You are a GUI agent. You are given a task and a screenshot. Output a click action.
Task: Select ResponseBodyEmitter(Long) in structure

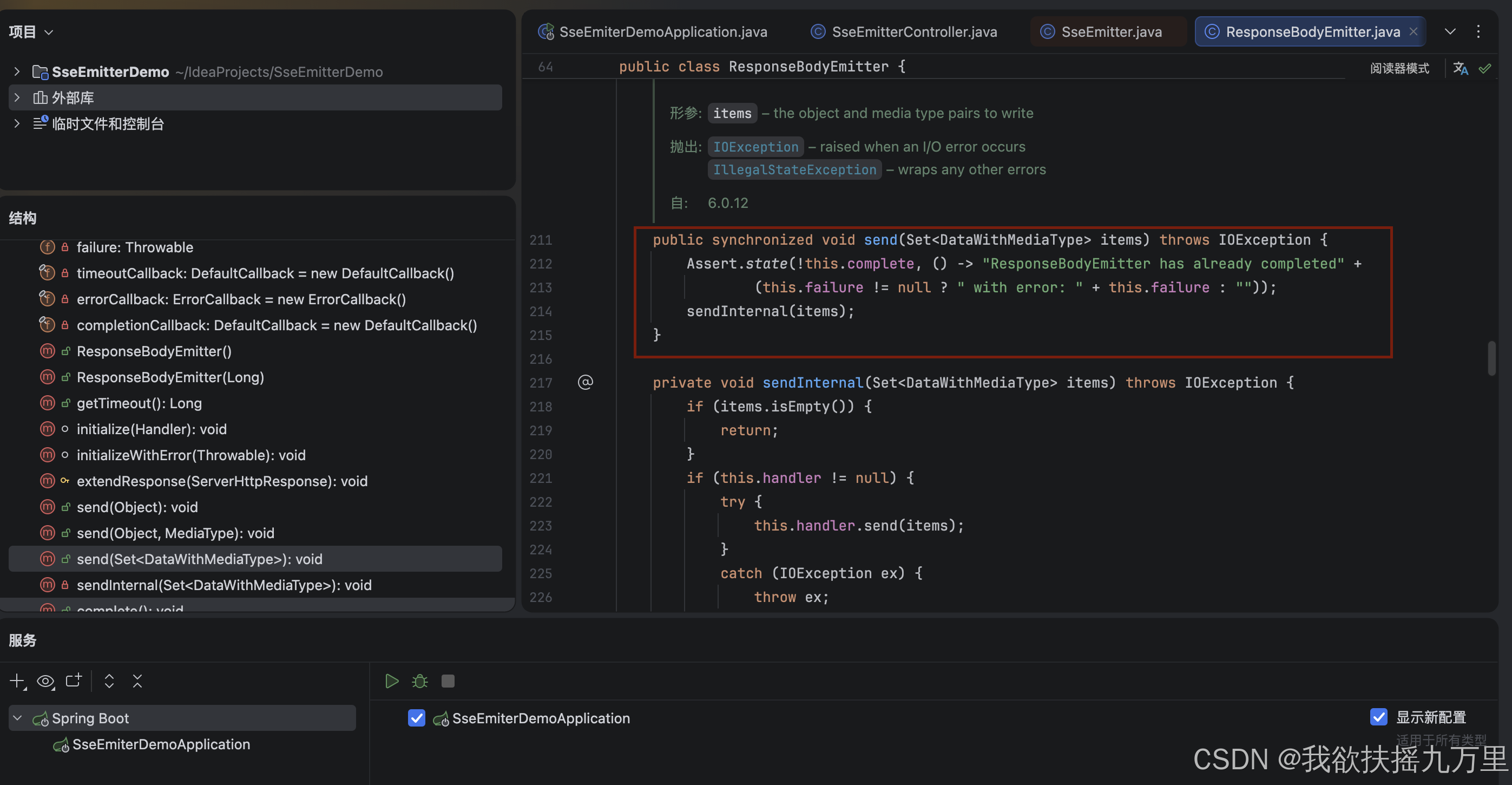[170, 377]
